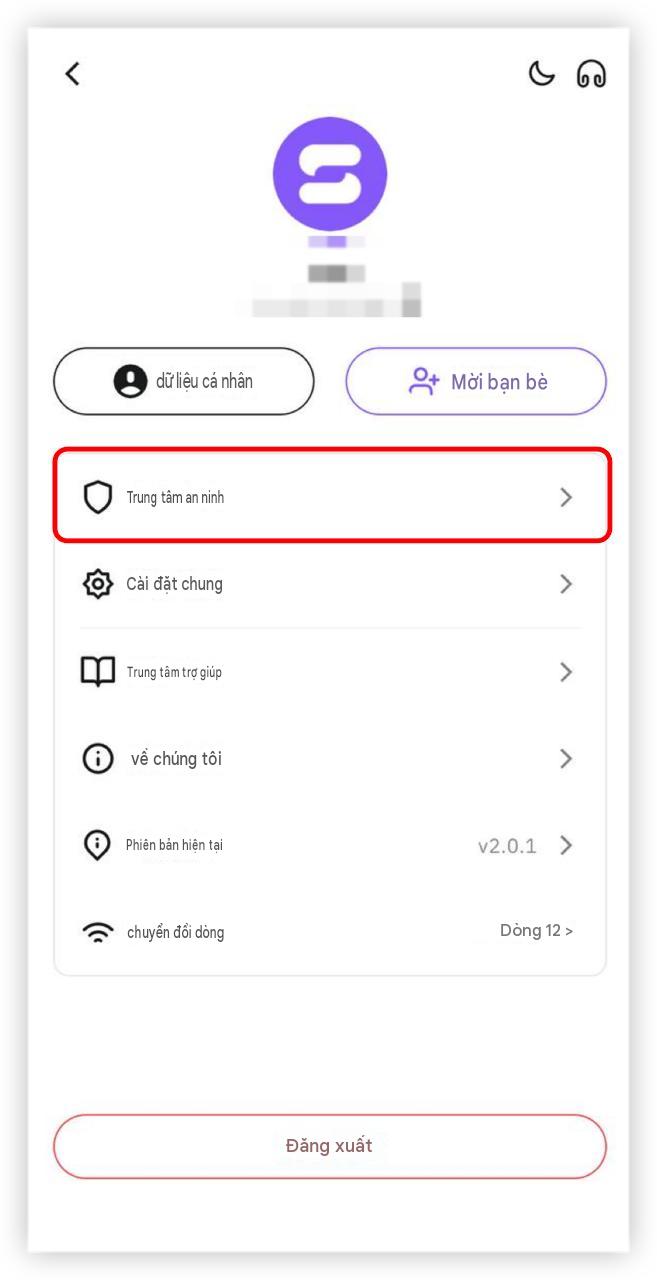657x1280 pixels.
Task: Tap version label v2.0.1
Action: [507, 846]
